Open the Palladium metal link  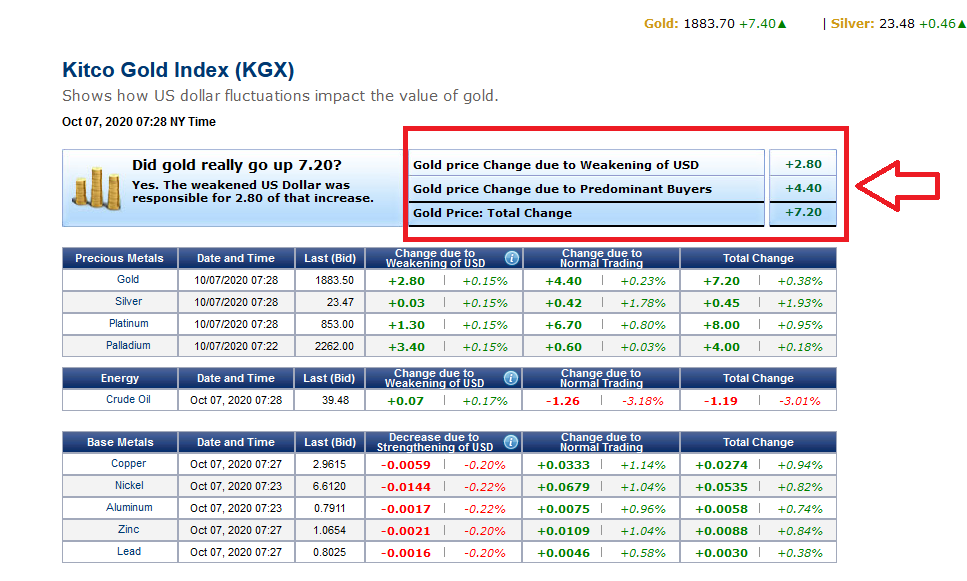tap(128, 345)
